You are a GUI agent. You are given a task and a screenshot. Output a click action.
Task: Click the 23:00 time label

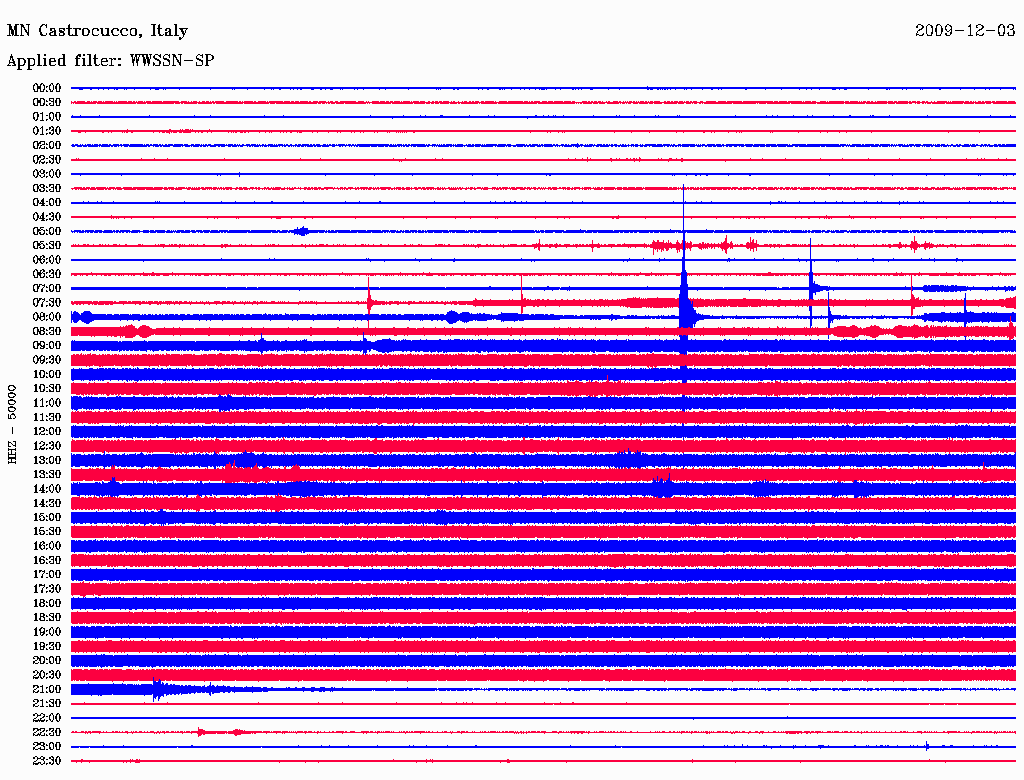[47, 747]
